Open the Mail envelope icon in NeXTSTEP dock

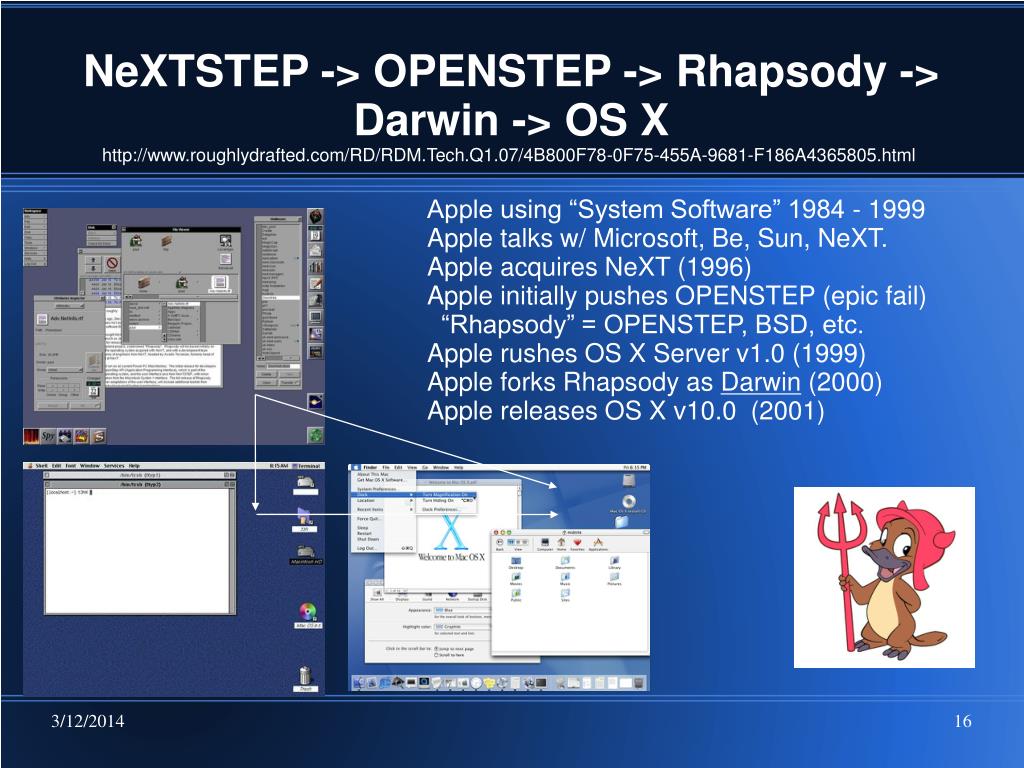coord(315,250)
